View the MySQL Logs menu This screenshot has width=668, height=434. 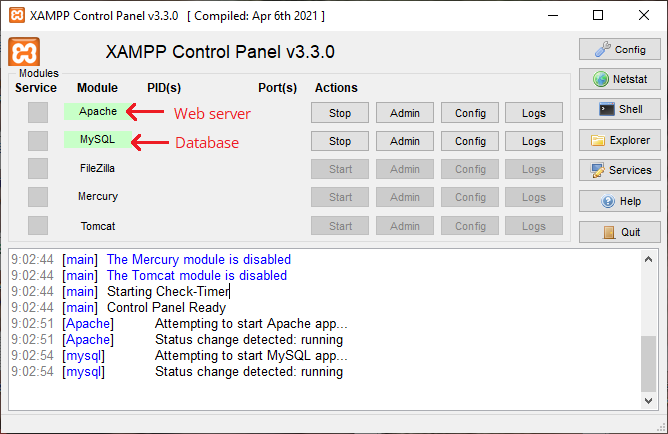[x=534, y=141]
